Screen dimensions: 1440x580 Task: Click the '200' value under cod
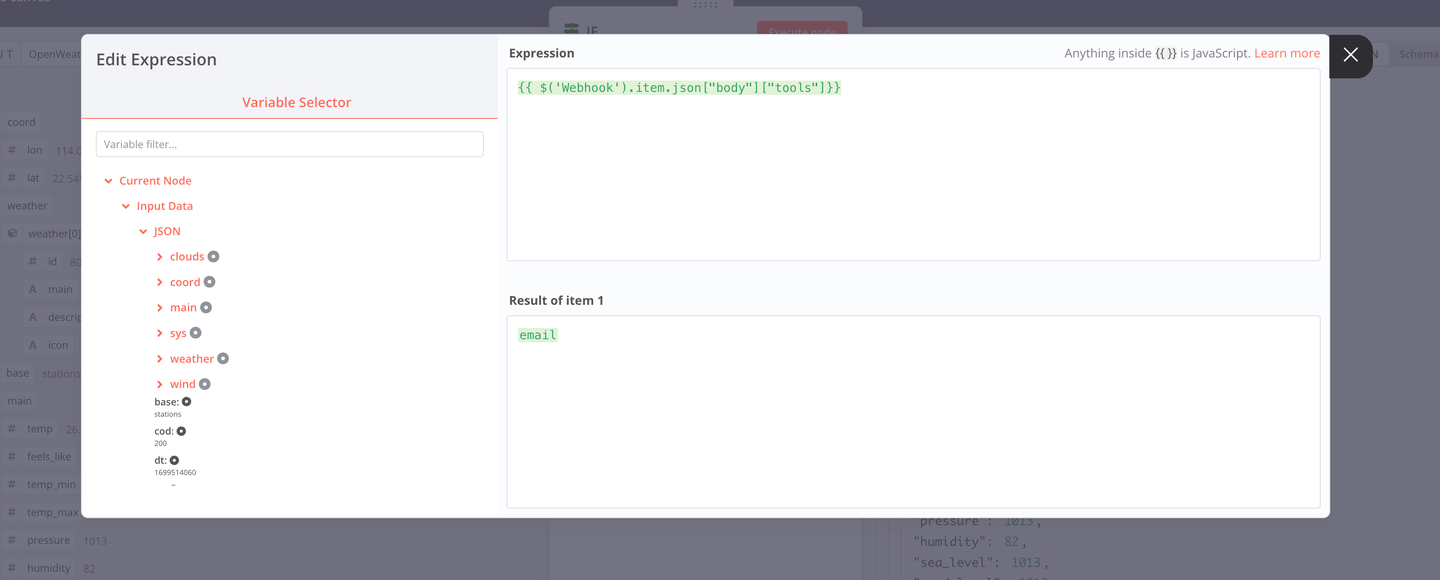pos(161,443)
